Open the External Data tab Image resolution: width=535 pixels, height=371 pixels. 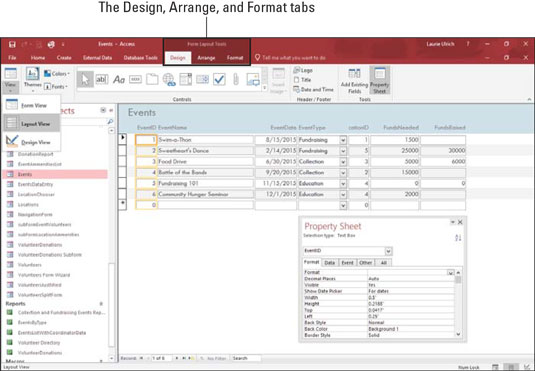point(98,58)
